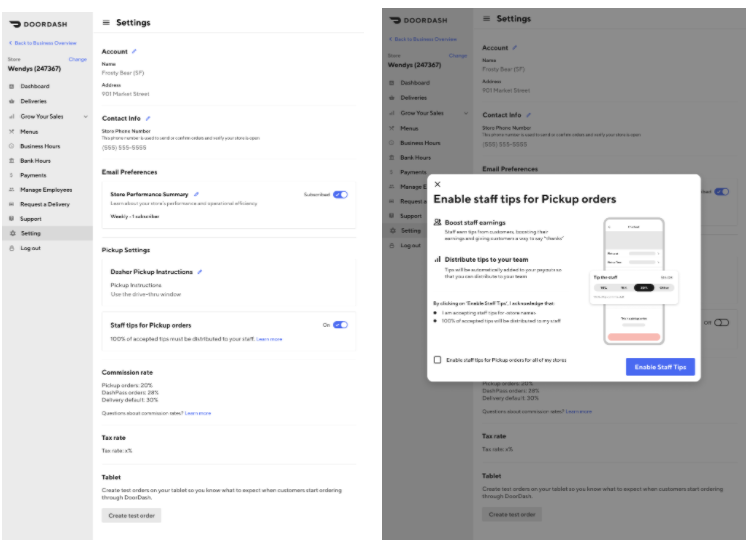Viewport: 746px width, 544px height.
Task: Close the Enable staff tips dialog with X
Action: [x=437, y=184]
